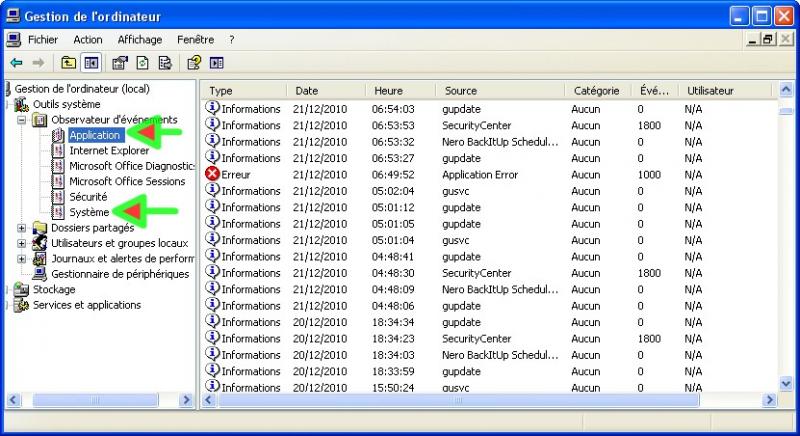Expand the Dossiers partagés node
Screen dimensions: 800x436
[23, 228]
